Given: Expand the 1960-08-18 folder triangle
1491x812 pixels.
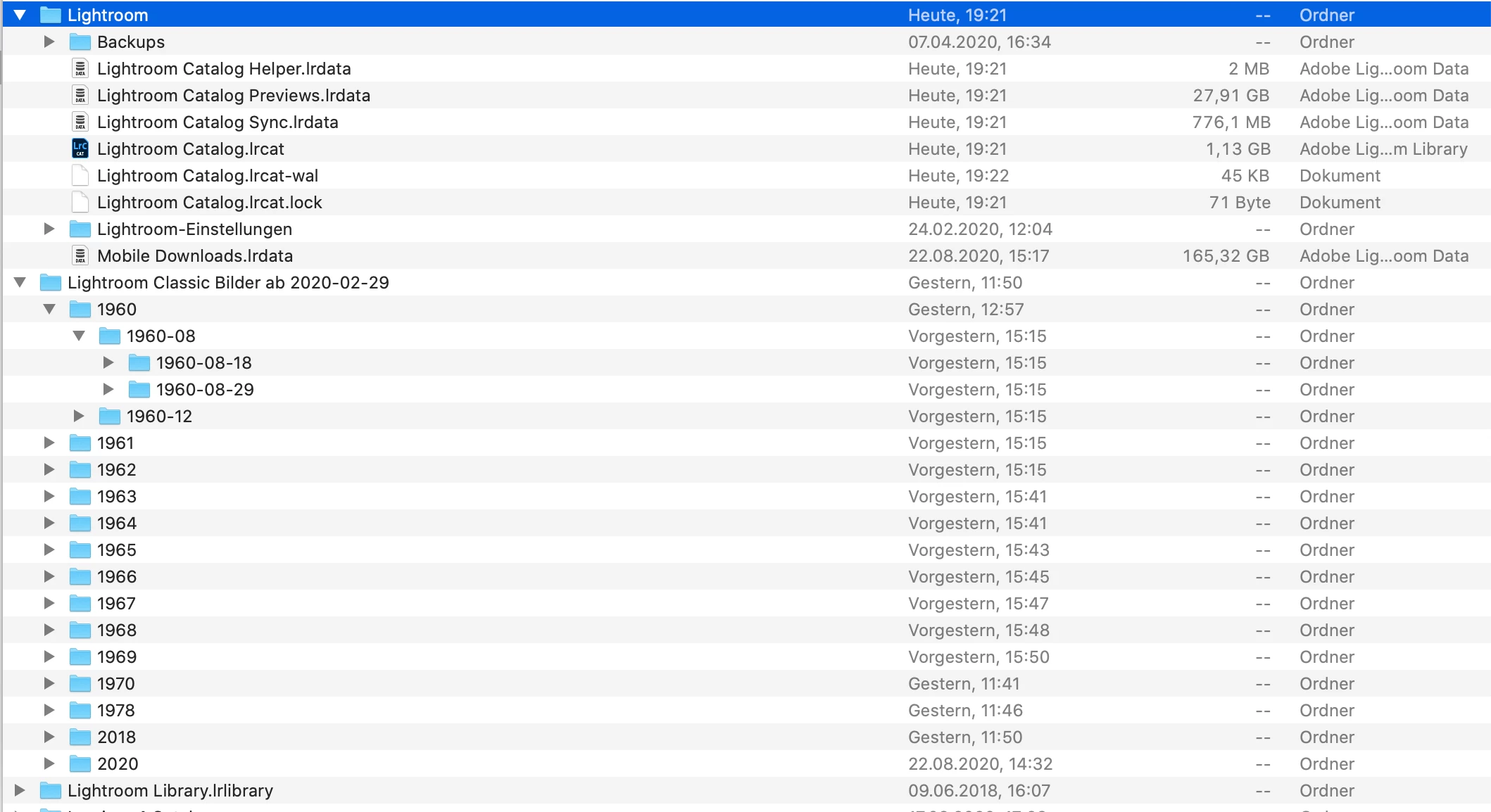Looking at the screenshot, I should point(108,363).
